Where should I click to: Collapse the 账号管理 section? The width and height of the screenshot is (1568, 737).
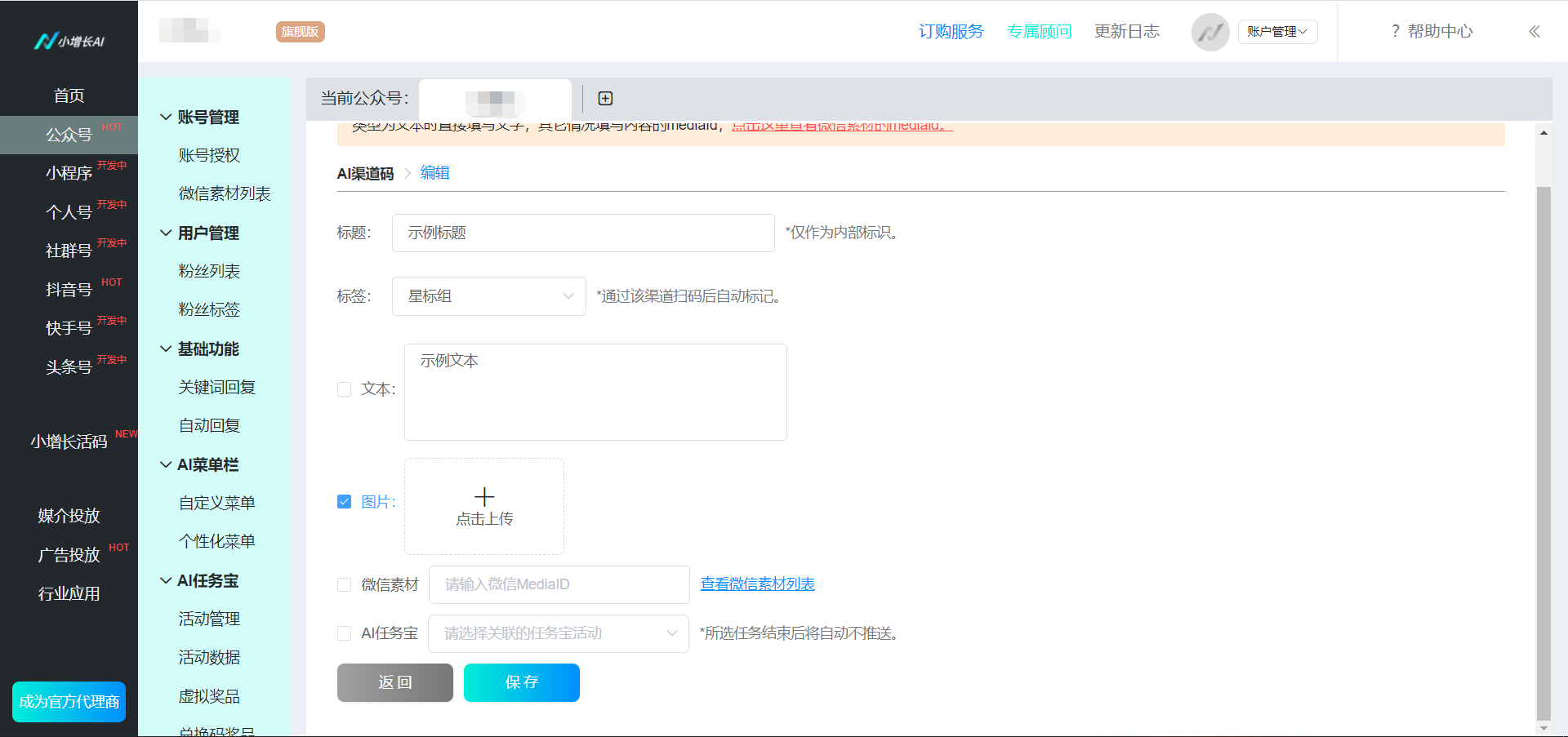[166, 118]
